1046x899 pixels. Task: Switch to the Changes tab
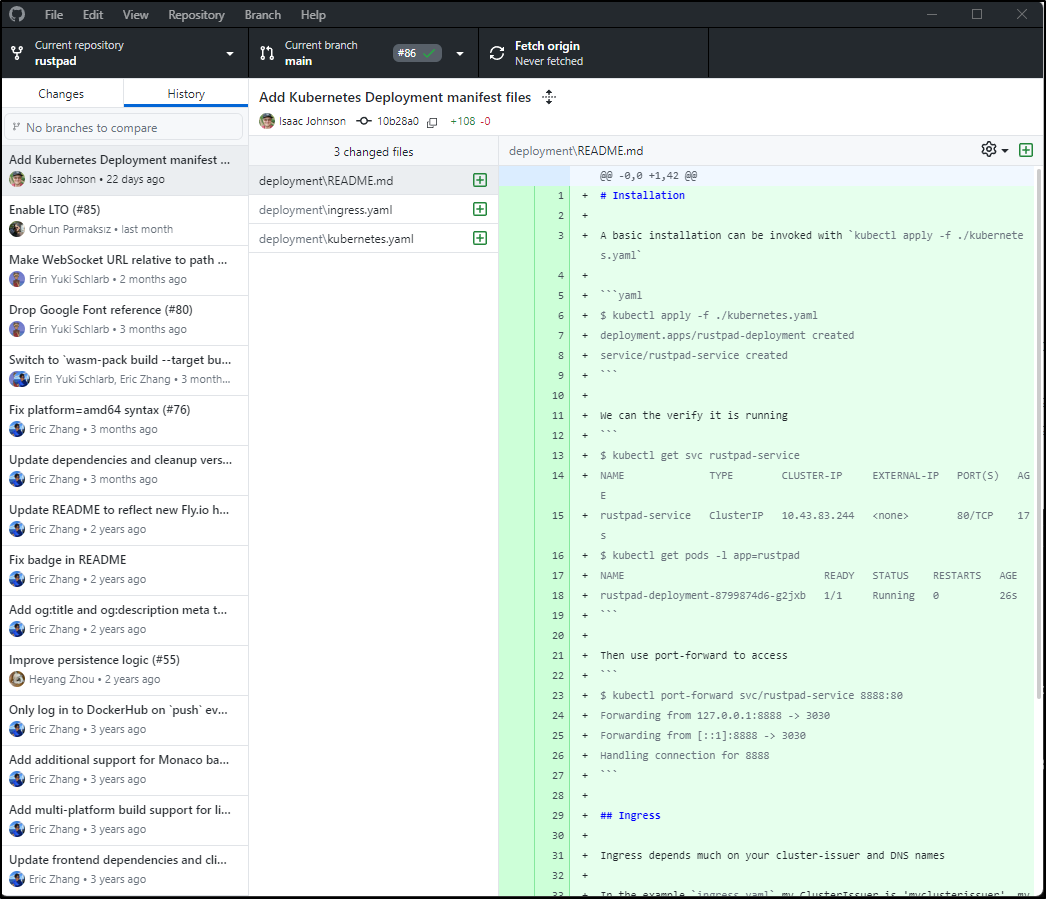click(x=61, y=94)
